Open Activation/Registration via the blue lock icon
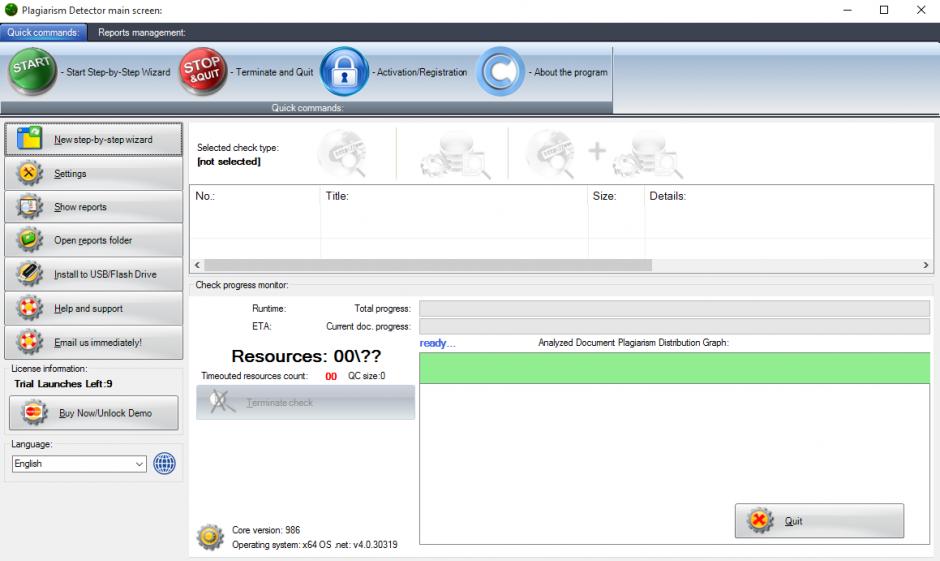 click(344, 72)
